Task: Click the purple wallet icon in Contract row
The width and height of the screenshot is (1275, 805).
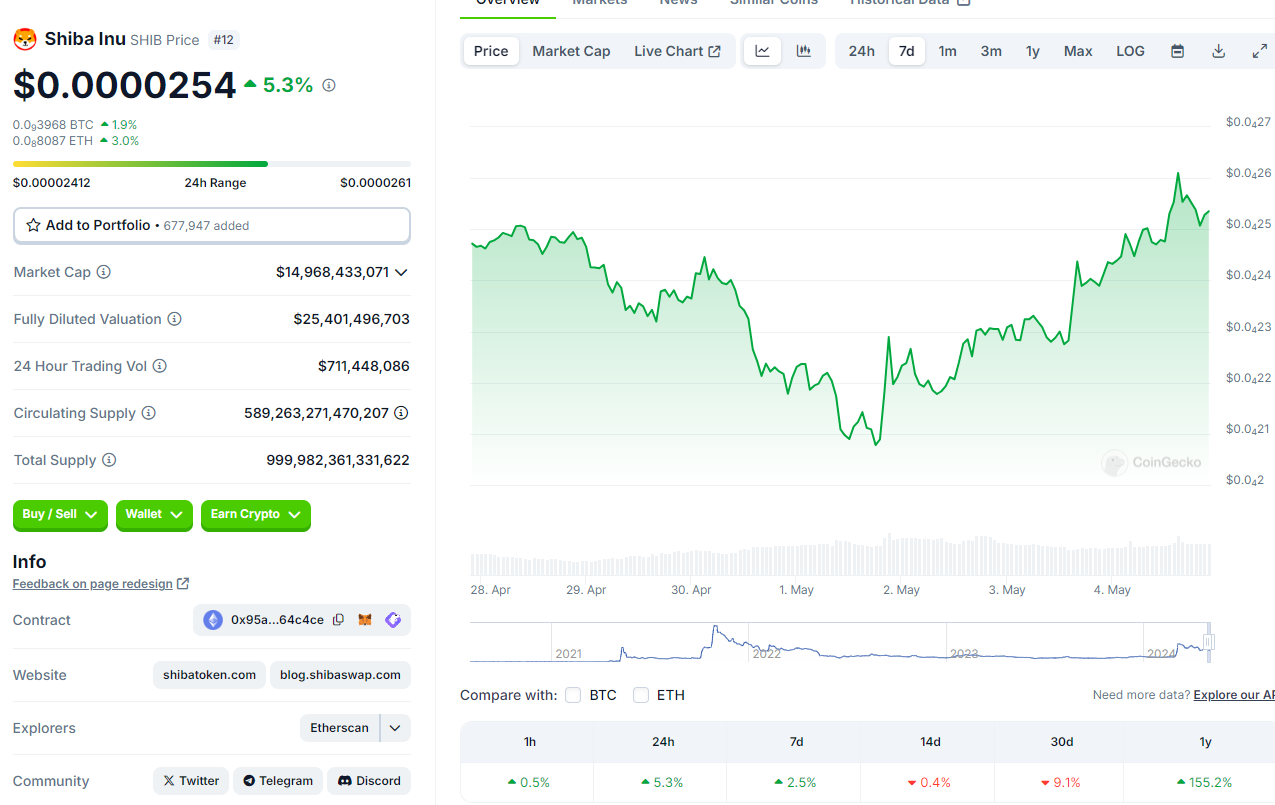Action: coord(393,620)
